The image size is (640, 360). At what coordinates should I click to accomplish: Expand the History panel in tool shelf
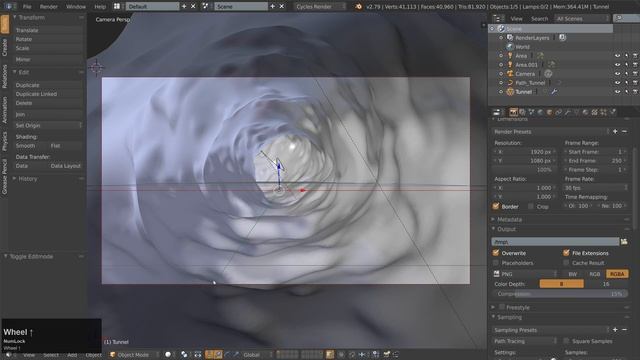(x=28, y=179)
